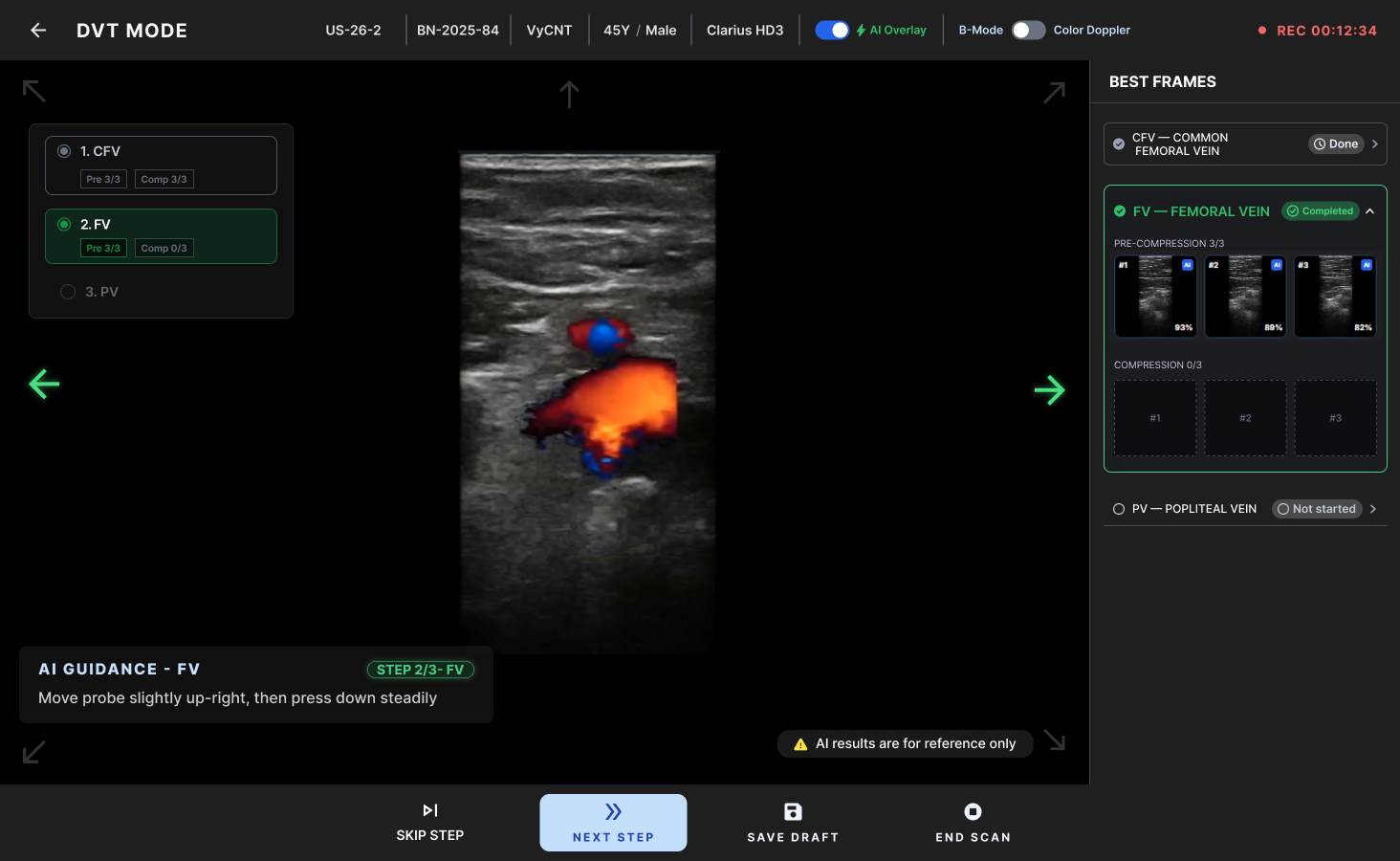1400x861 pixels.
Task: Click the Next Step button
Action: point(613,823)
